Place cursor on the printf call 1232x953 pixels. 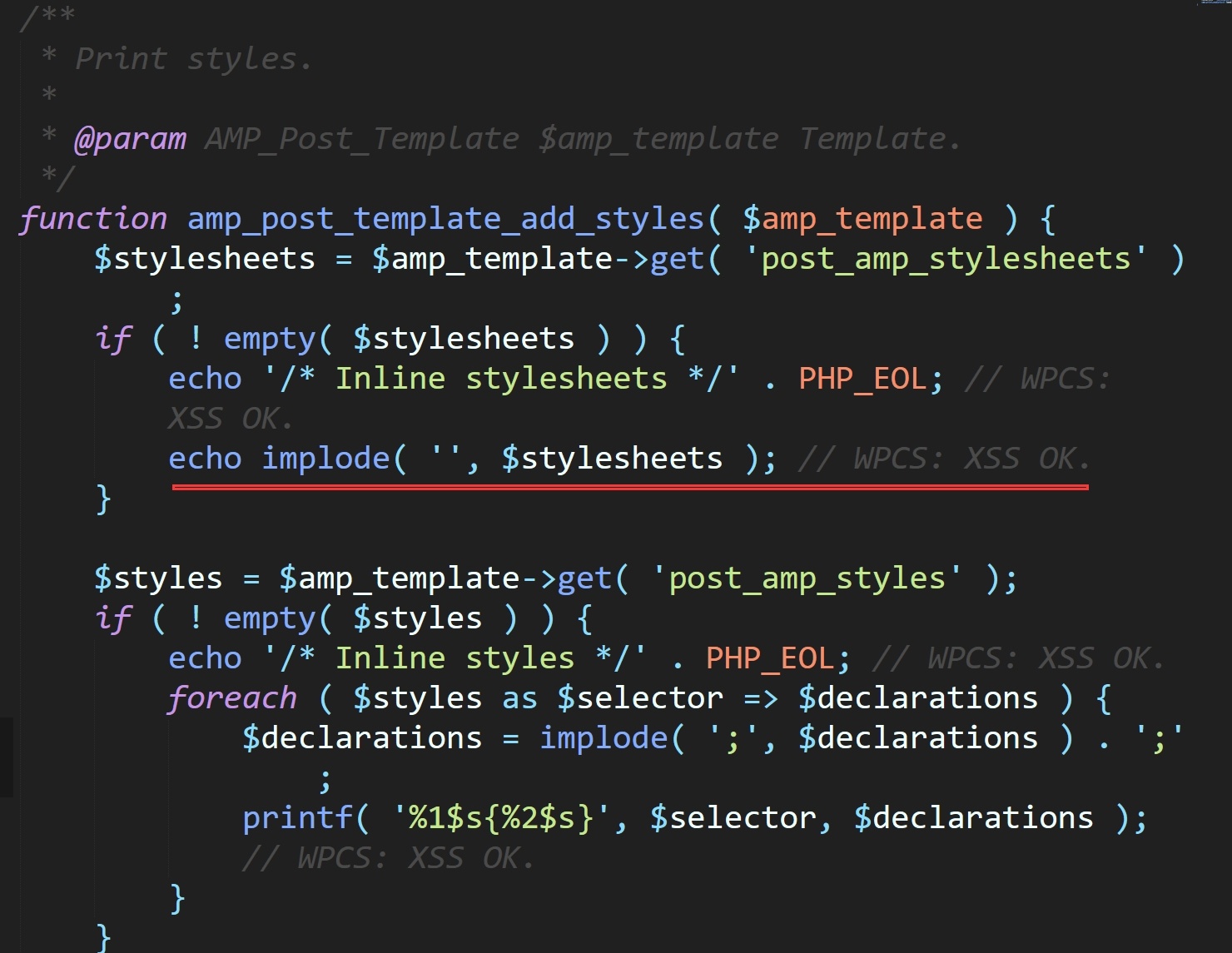click(x=297, y=818)
